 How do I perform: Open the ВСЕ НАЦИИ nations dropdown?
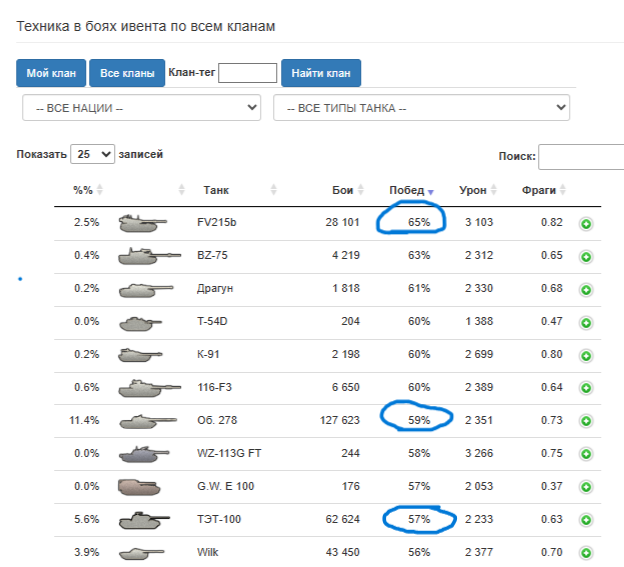coord(141,107)
